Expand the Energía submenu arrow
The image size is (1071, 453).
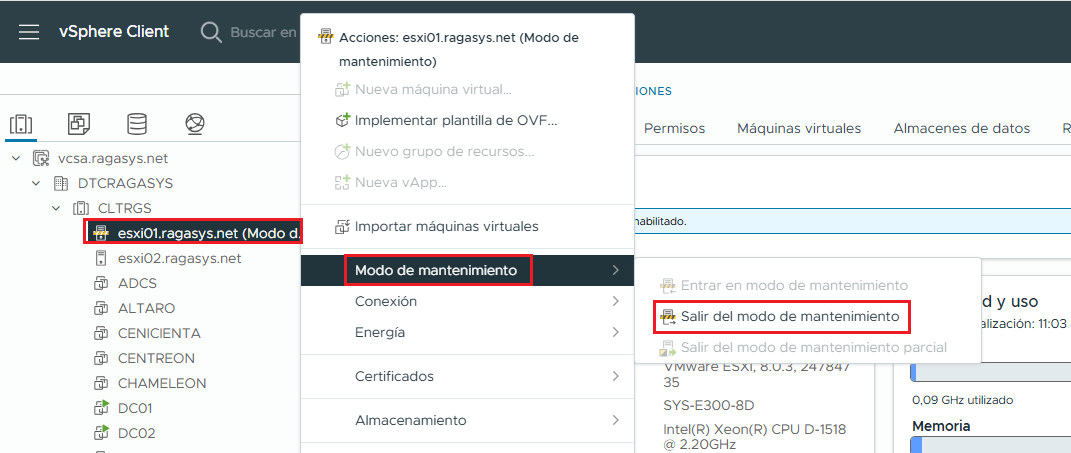(x=615, y=333)
